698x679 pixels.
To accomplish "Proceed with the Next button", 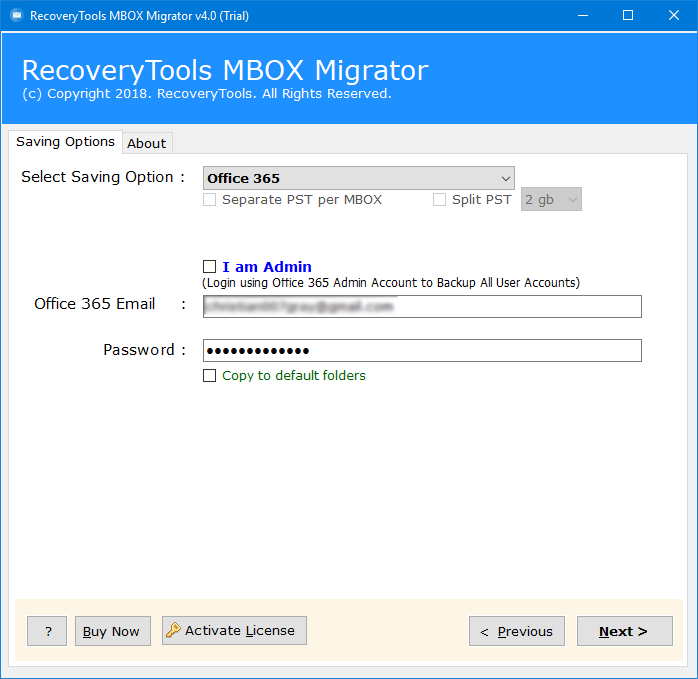I will click(625, 631).
